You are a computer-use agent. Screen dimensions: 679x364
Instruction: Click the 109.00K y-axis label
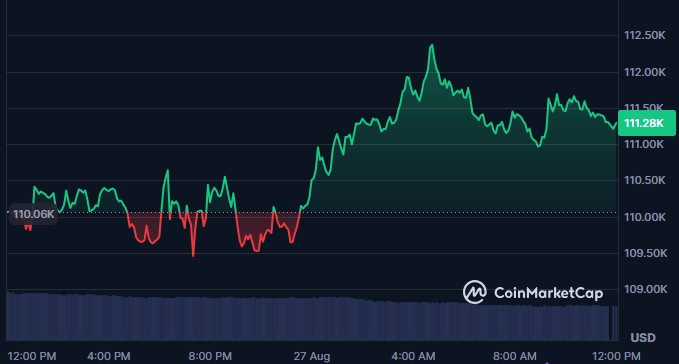click(645, 289)
